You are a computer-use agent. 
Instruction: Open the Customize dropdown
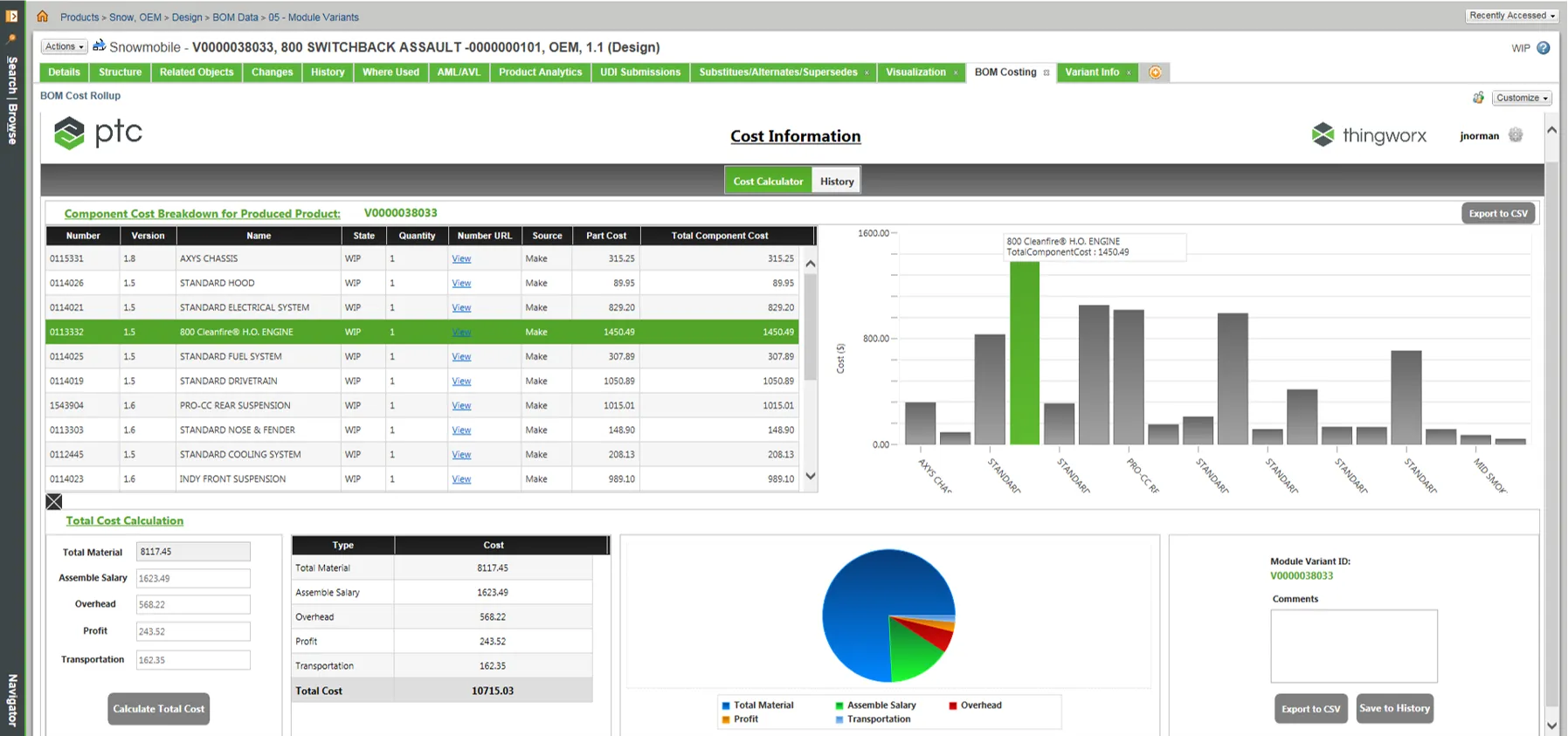[1522, 98]
